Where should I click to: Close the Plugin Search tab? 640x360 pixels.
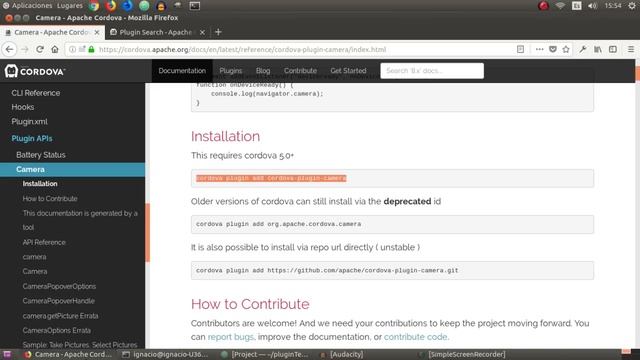[x=202, y=32]
